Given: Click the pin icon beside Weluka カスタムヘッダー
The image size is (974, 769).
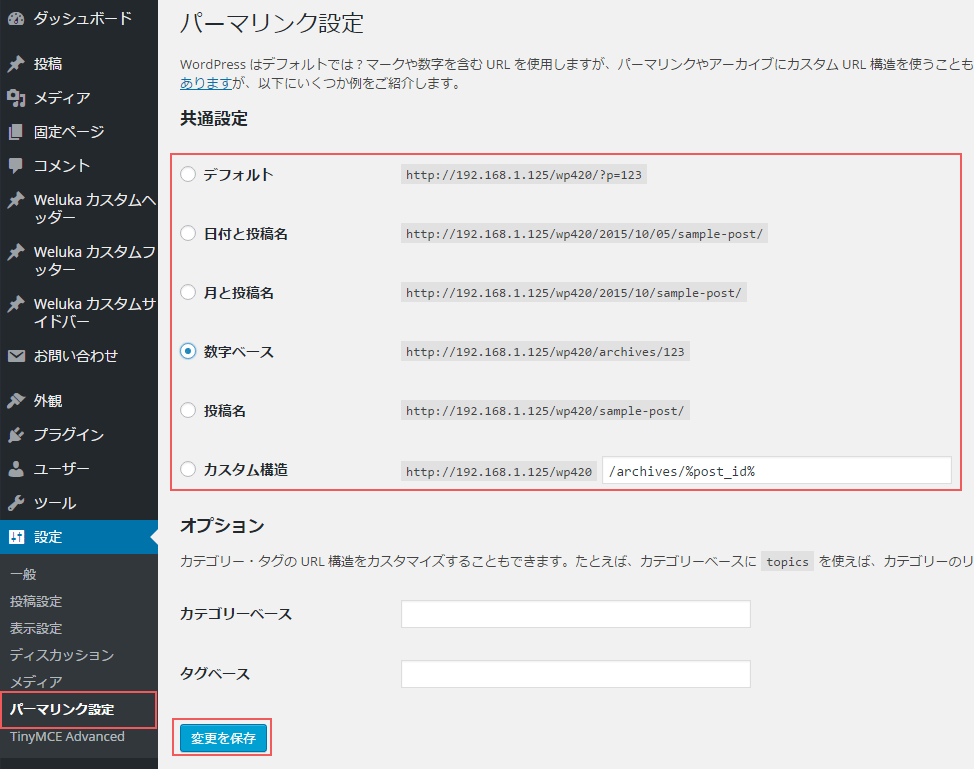Looking at the screenshot, I should pyautogui.click(x=16, y=200).
